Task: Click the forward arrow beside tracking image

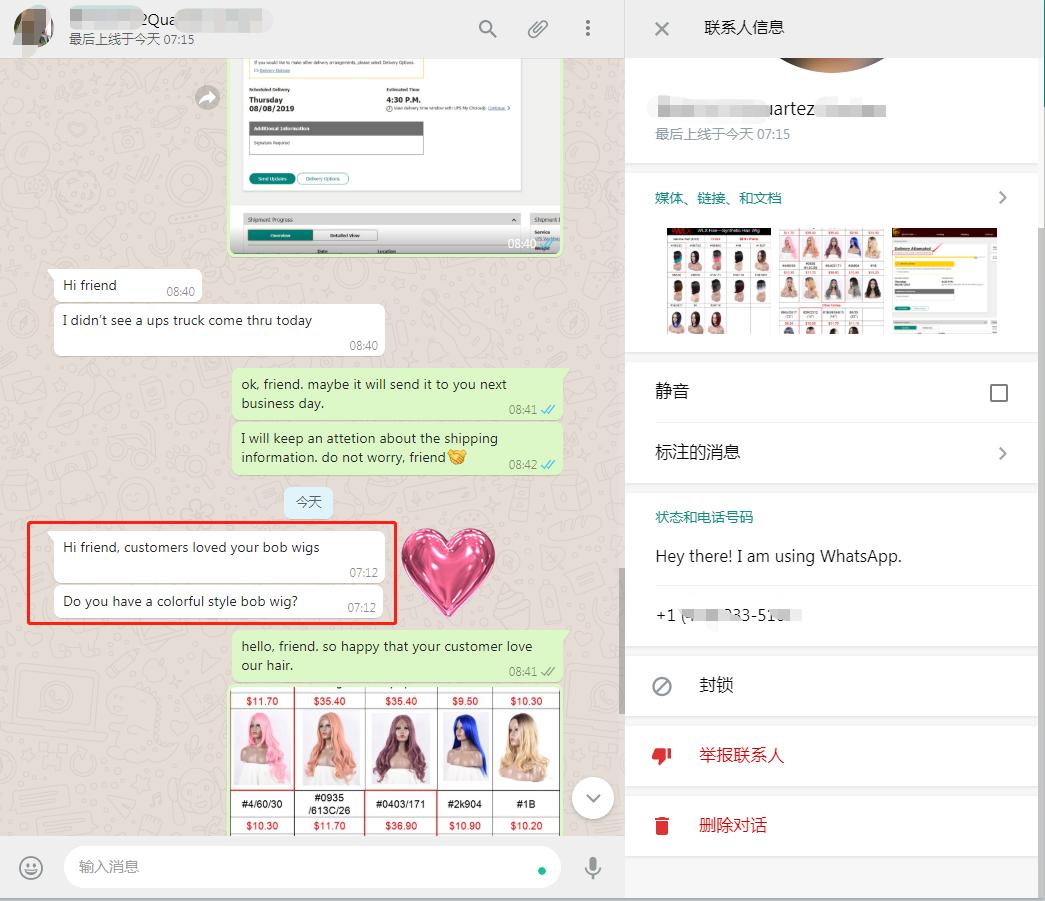Action: [x=207, y=98]
